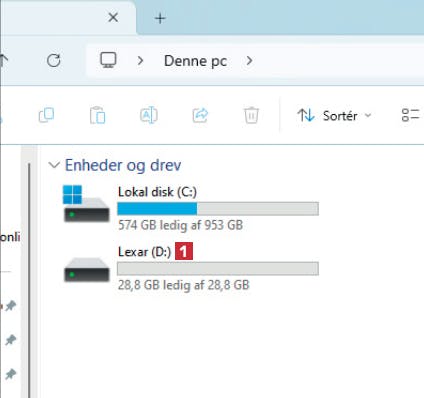Select the Enheder og drev heading
The image size is (424, 398).
click(123, 165)
